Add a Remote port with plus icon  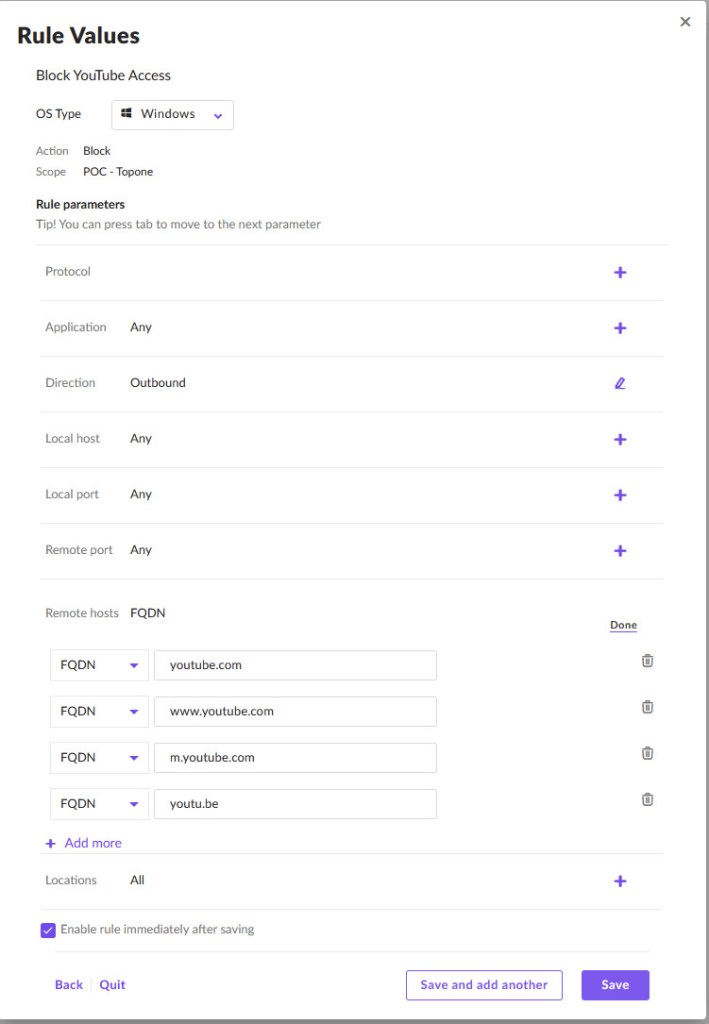(x=620, y=551)
